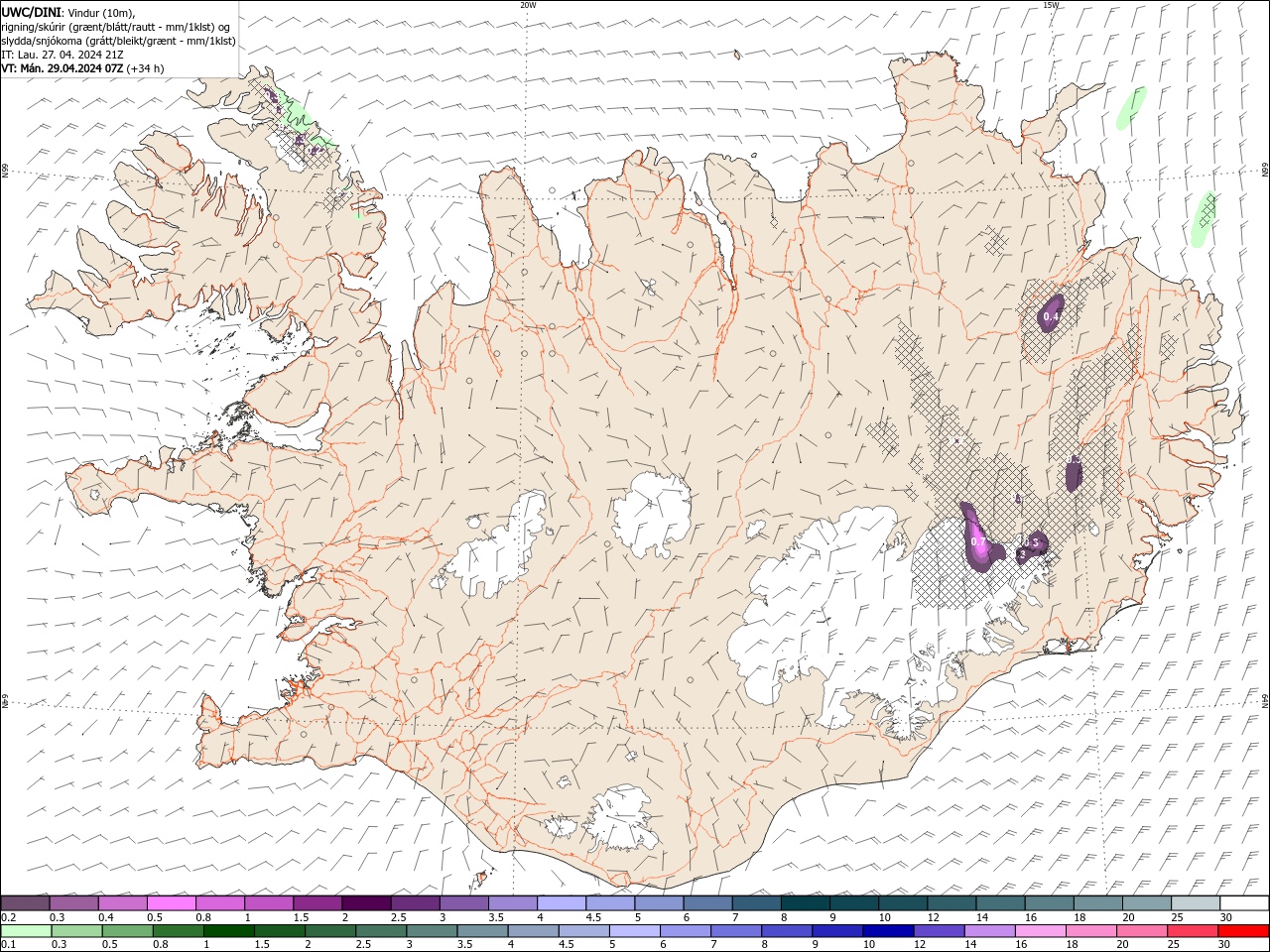
Task: Choose the dark navy blue 10 swatch in bottom legend
Action: point(888,931)
